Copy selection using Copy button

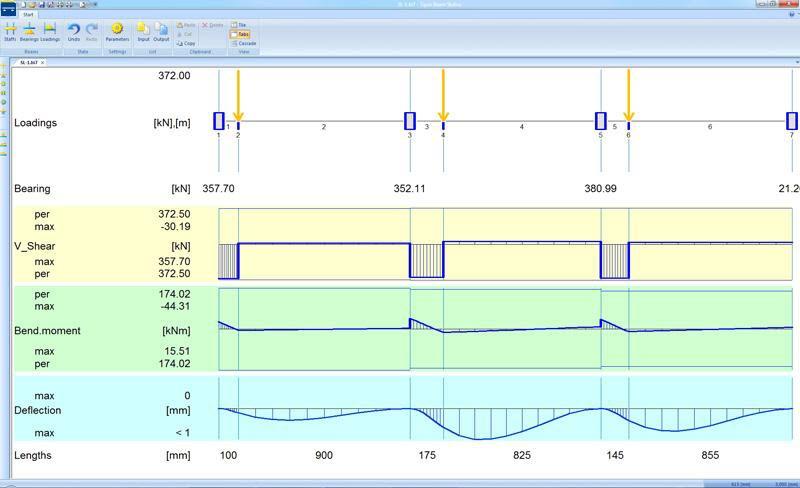pyautogui.click(x=186, y=43)
